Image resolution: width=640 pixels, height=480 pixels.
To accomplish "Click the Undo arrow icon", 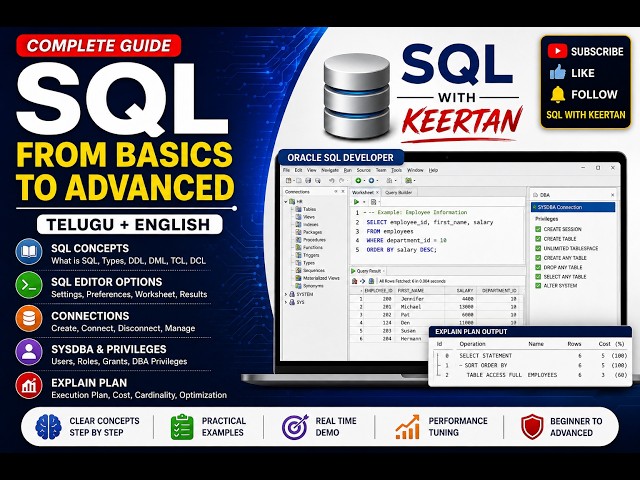I will (331, 180).
